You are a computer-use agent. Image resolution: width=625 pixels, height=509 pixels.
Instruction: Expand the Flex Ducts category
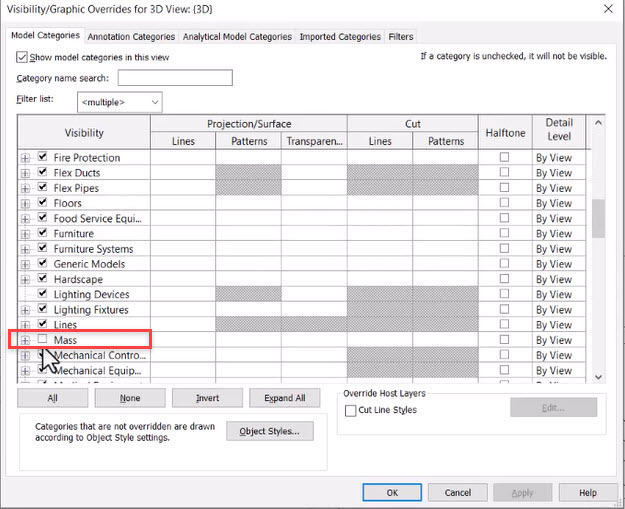25,173
